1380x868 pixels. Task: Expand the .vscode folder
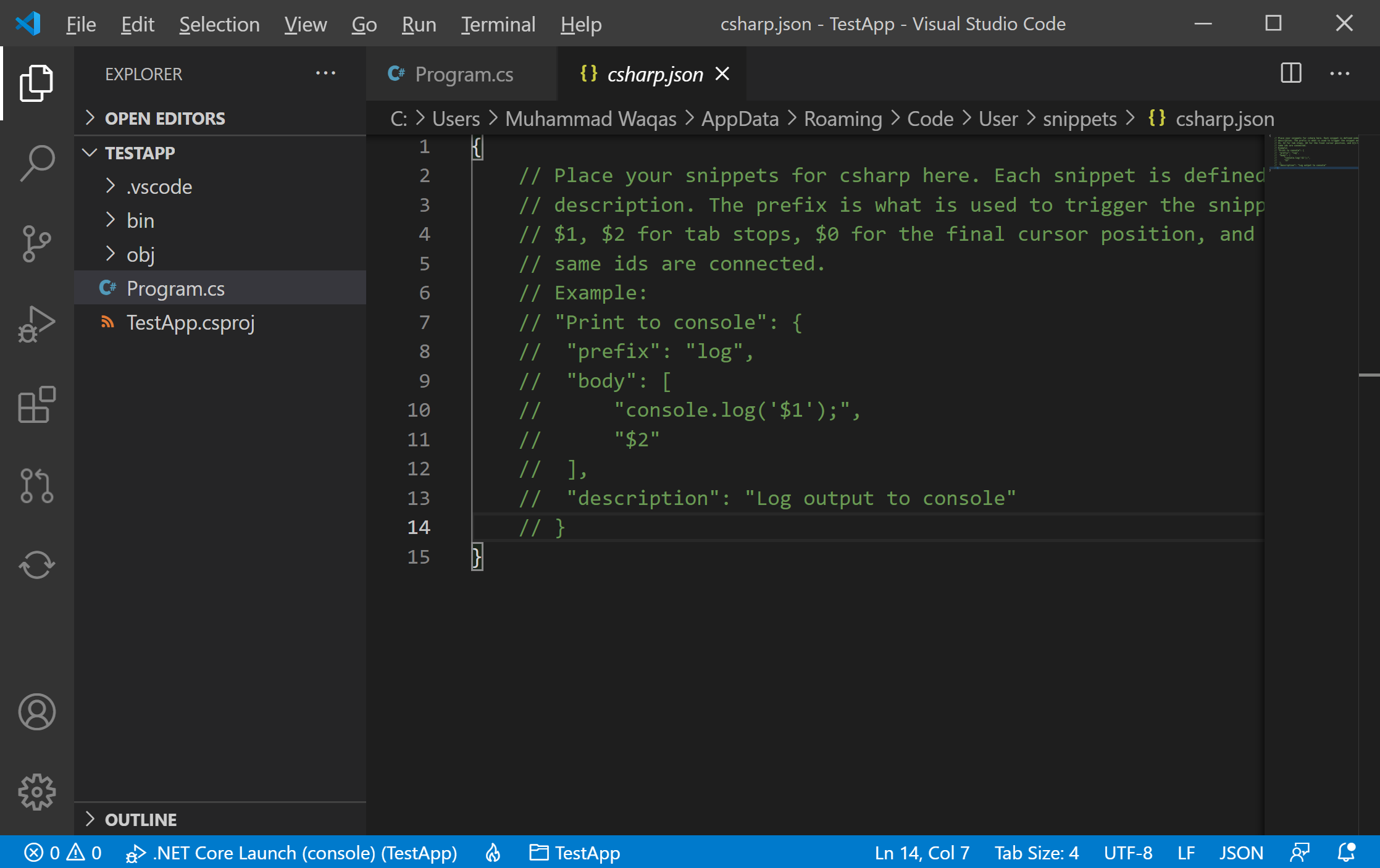pyautogui.click(x=159, y=186)
